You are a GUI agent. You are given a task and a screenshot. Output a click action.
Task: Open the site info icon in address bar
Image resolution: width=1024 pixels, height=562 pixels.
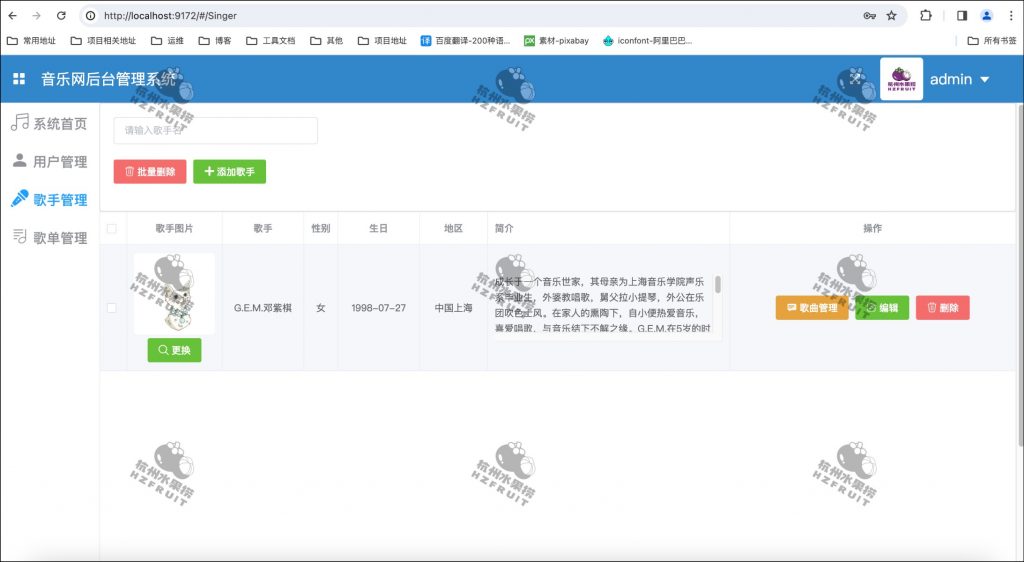(x=91, y=16)
